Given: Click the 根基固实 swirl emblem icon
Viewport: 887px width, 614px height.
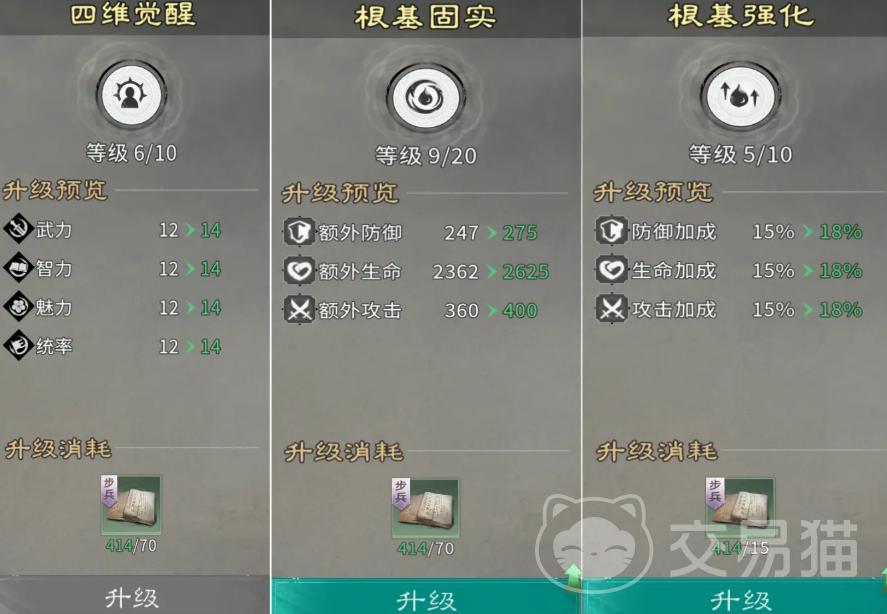Looking at the screenshot, I should tap(425, 98).
